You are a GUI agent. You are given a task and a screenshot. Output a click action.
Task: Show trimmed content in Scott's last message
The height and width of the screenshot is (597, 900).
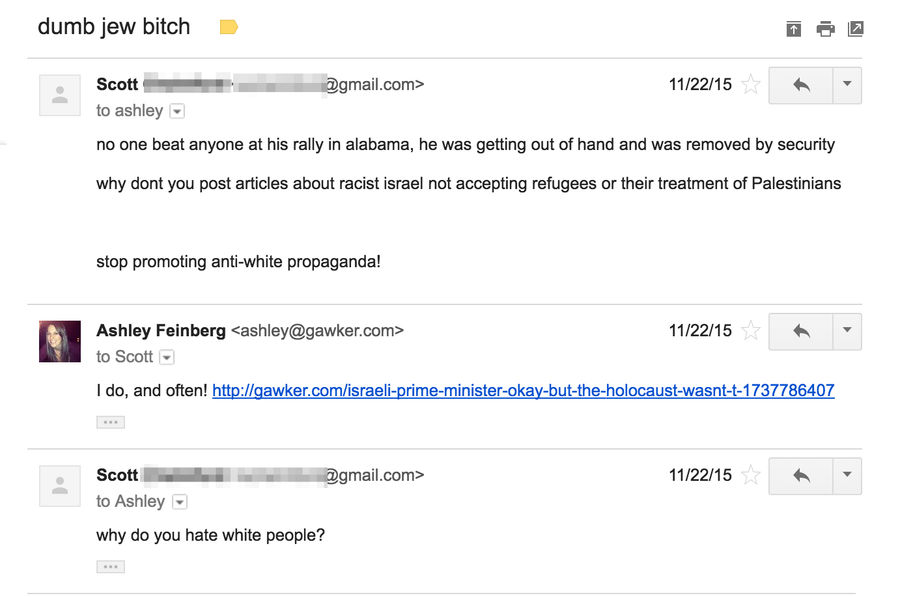(111, 567)
